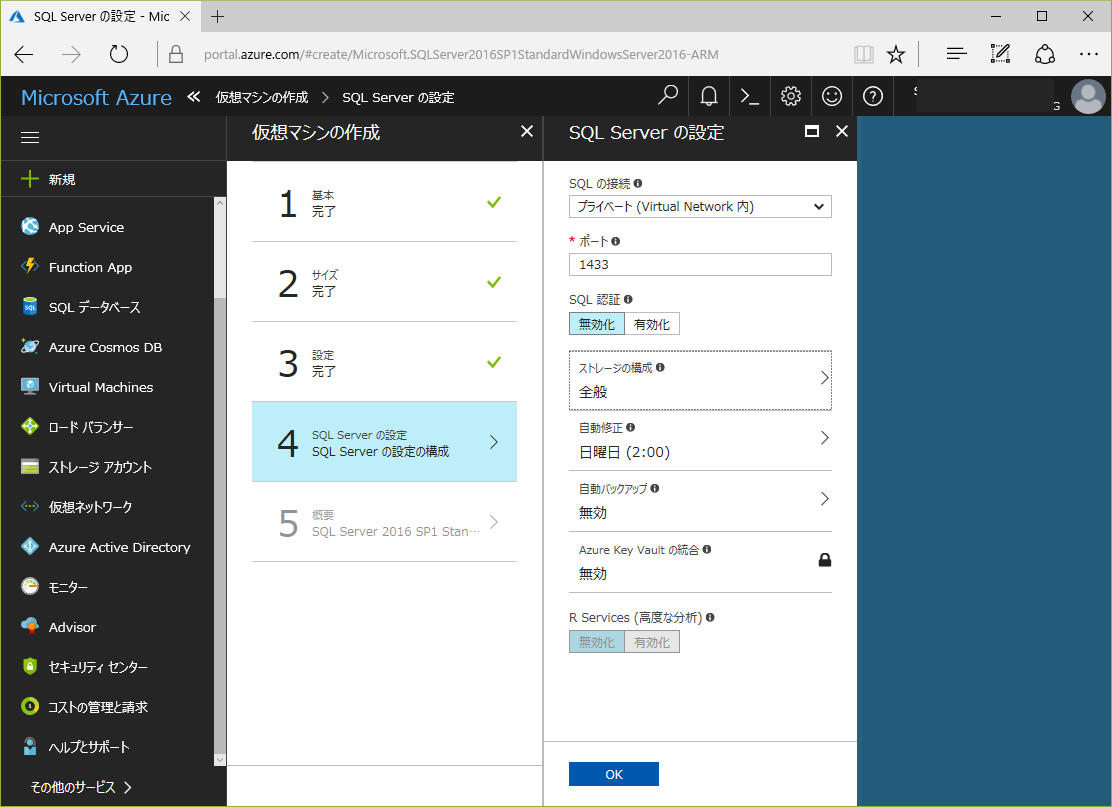The height and width of the screenshot is (807, 1112).
Task: Open the コストの管理と請求 icon
Action: tap(30, 706)
